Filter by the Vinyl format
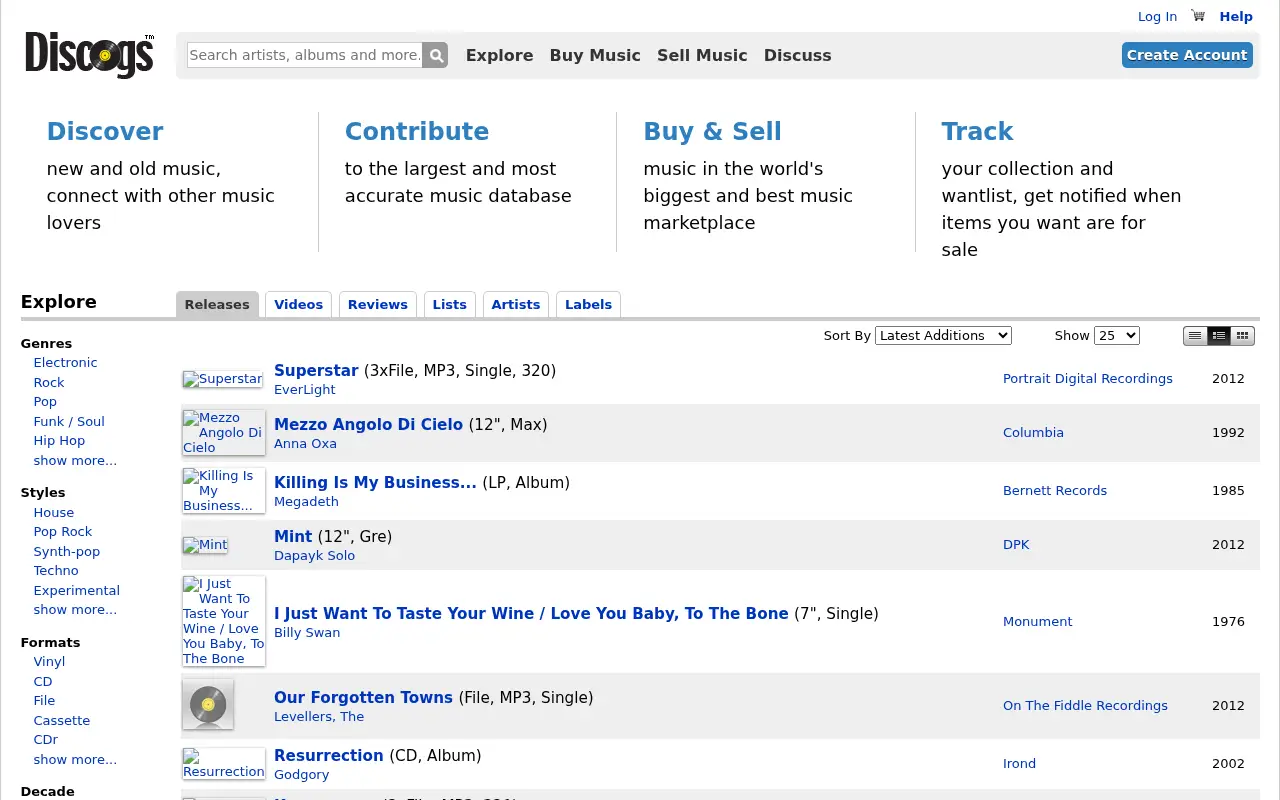 tap(49, 662)
